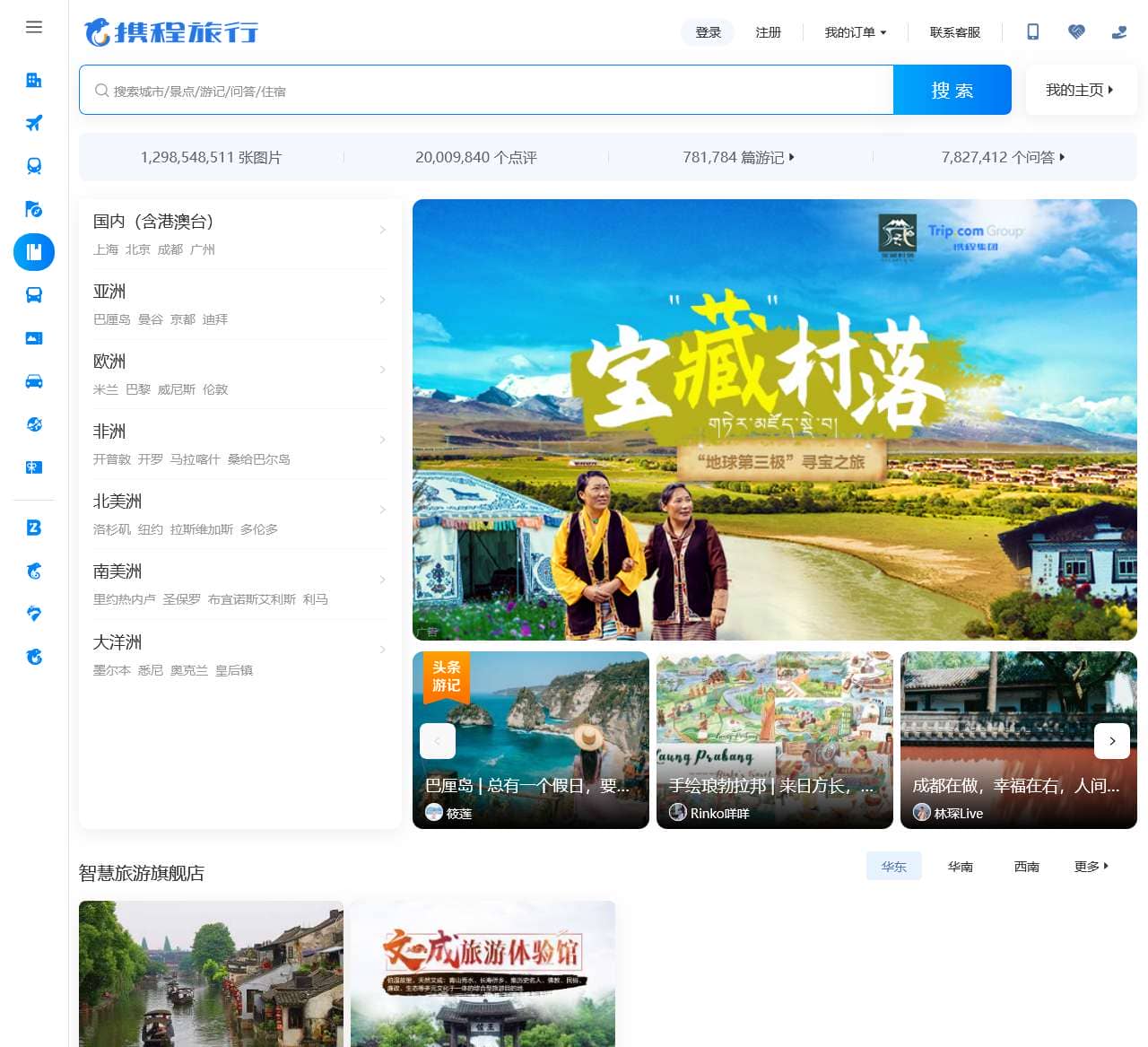The image size is (1148, 1047).
Task: Open the train tickets sidebar icon
Action: pos(34,166)
